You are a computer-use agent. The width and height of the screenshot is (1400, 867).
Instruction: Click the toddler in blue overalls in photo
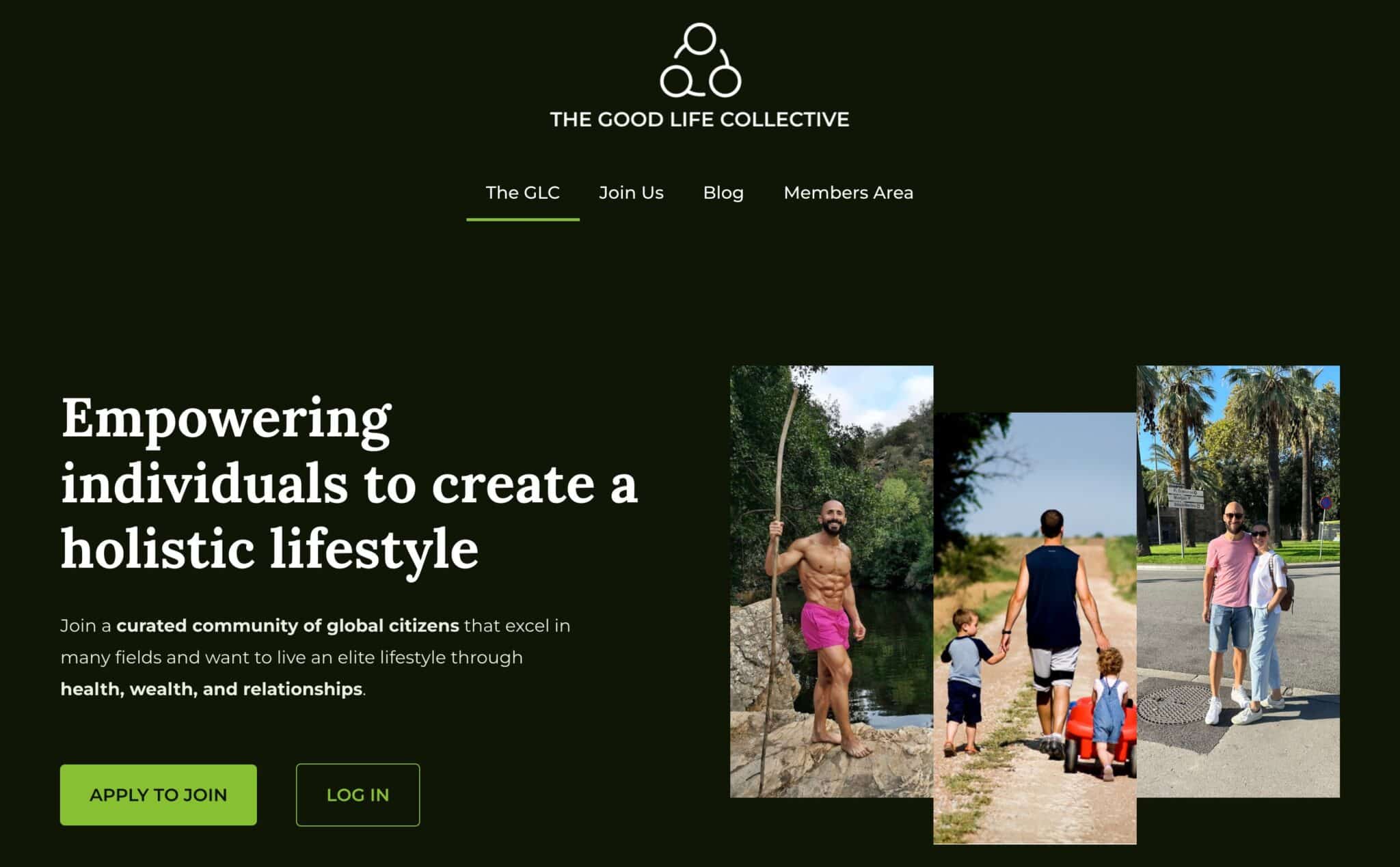1109,712
